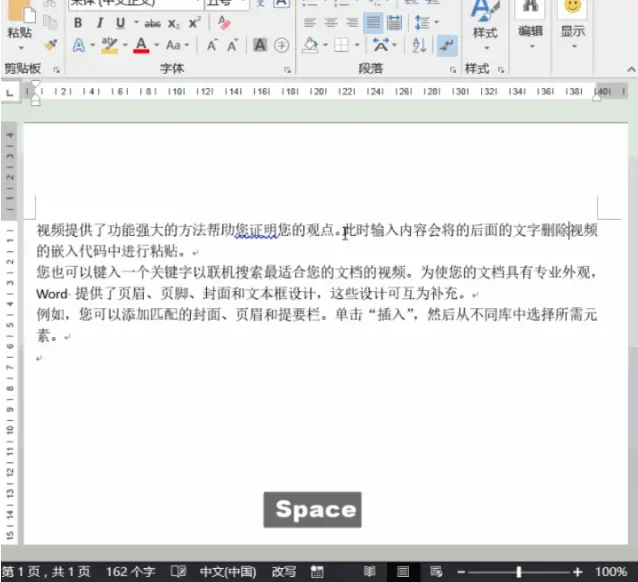Zoom out with minus button
The height and width of the screenshot is (582, 638).
click(x=461, y=572)
